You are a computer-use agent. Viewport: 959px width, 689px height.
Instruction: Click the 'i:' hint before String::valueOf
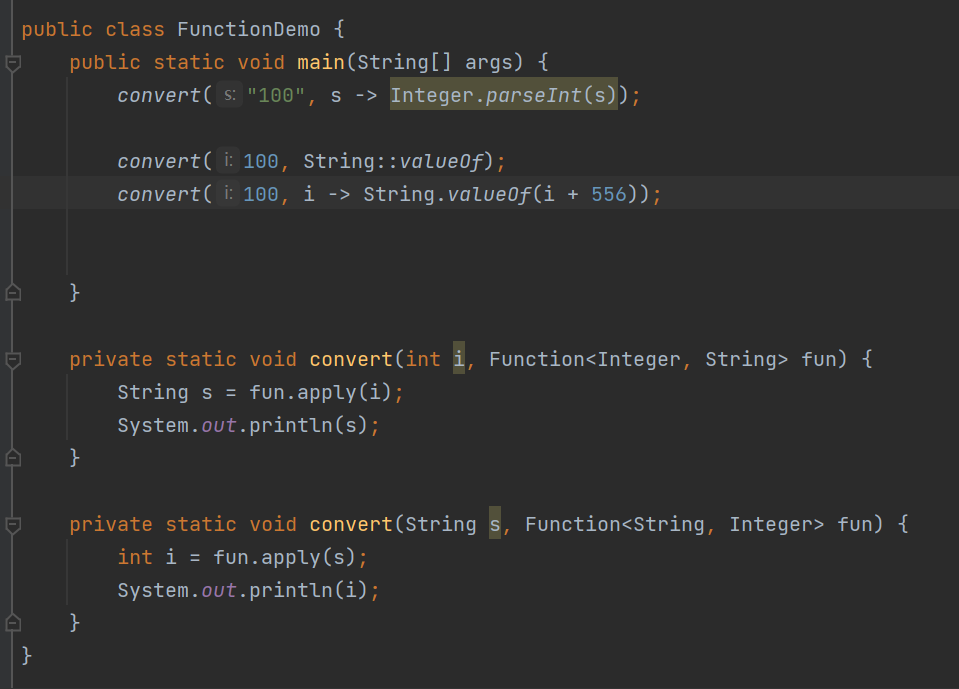pos(228,161)
